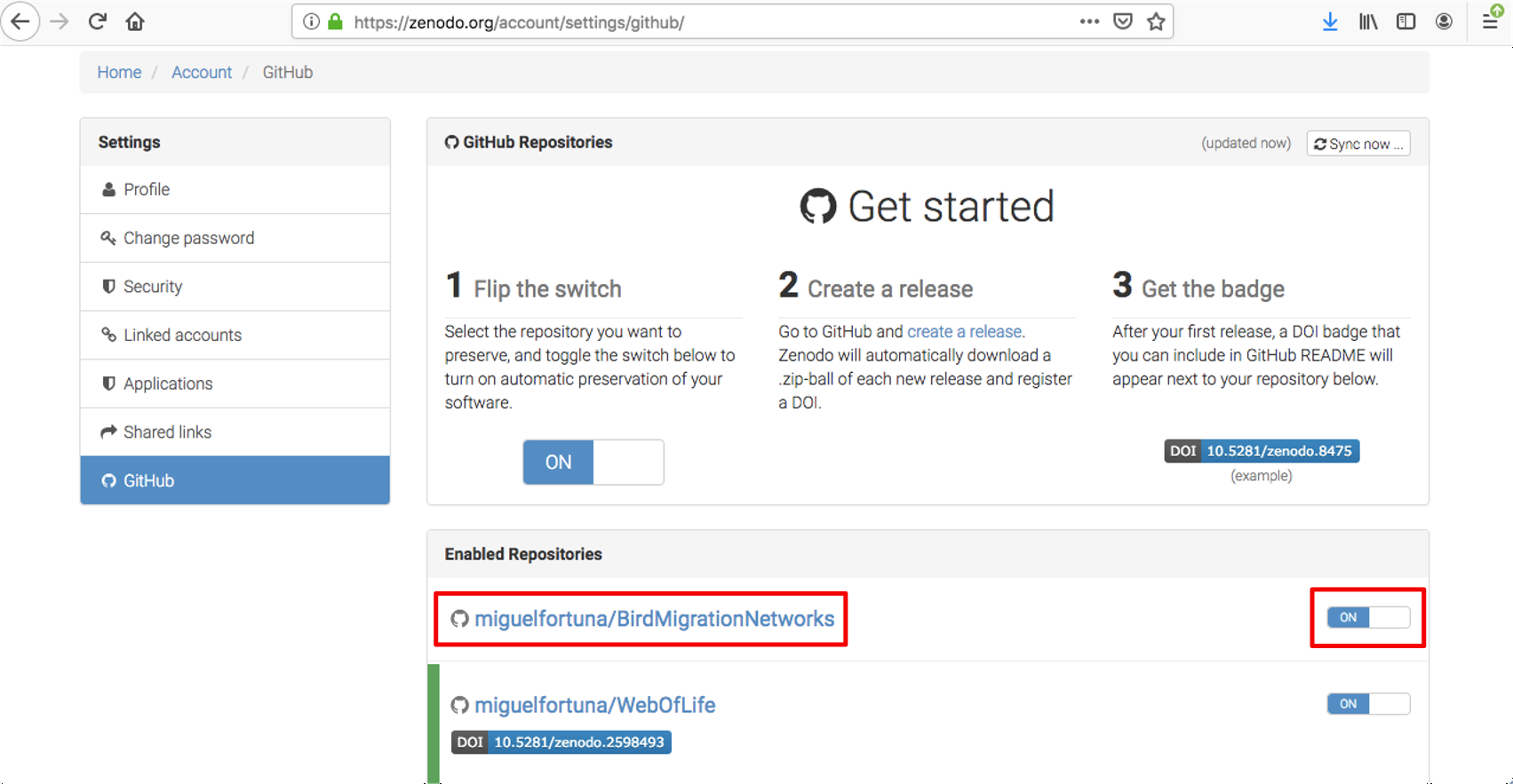This screenshot has width=1513, height=784.
Task: Open miguelfortuna/BirdMigrationNetworks repository link
Action: 654,619
